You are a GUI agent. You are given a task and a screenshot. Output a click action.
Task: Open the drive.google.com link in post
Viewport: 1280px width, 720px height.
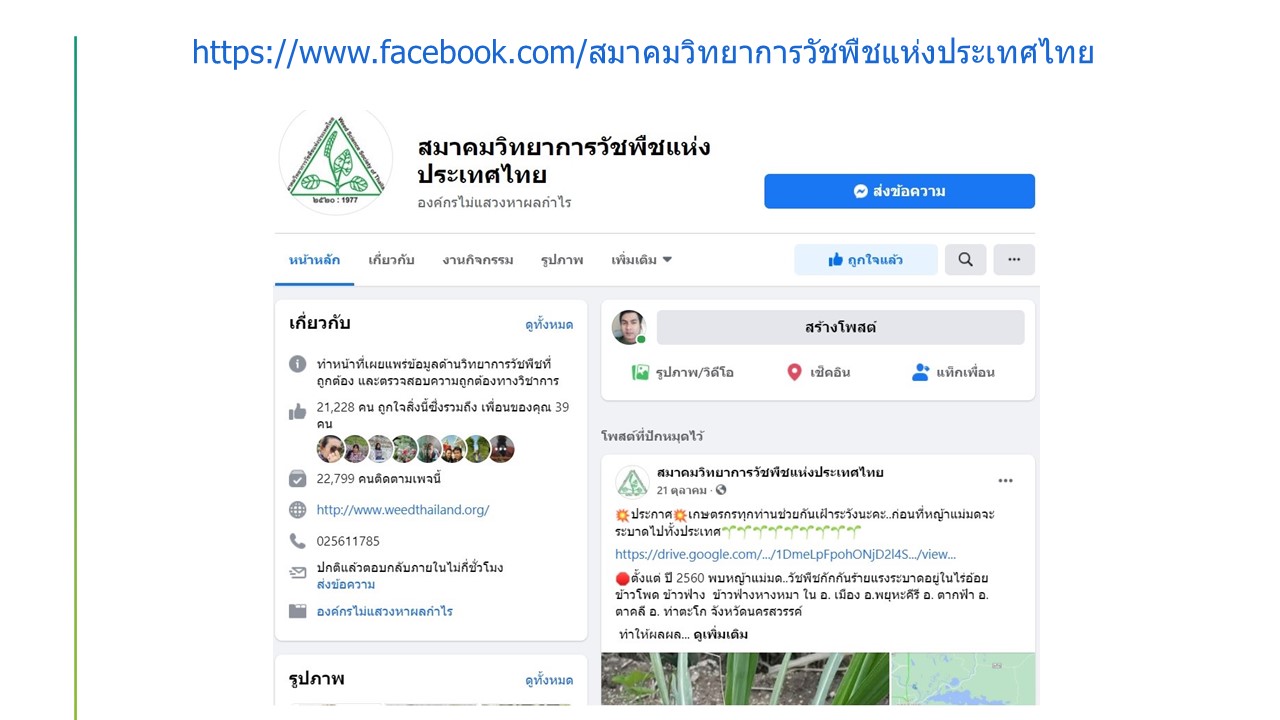(x=785, y=554)
